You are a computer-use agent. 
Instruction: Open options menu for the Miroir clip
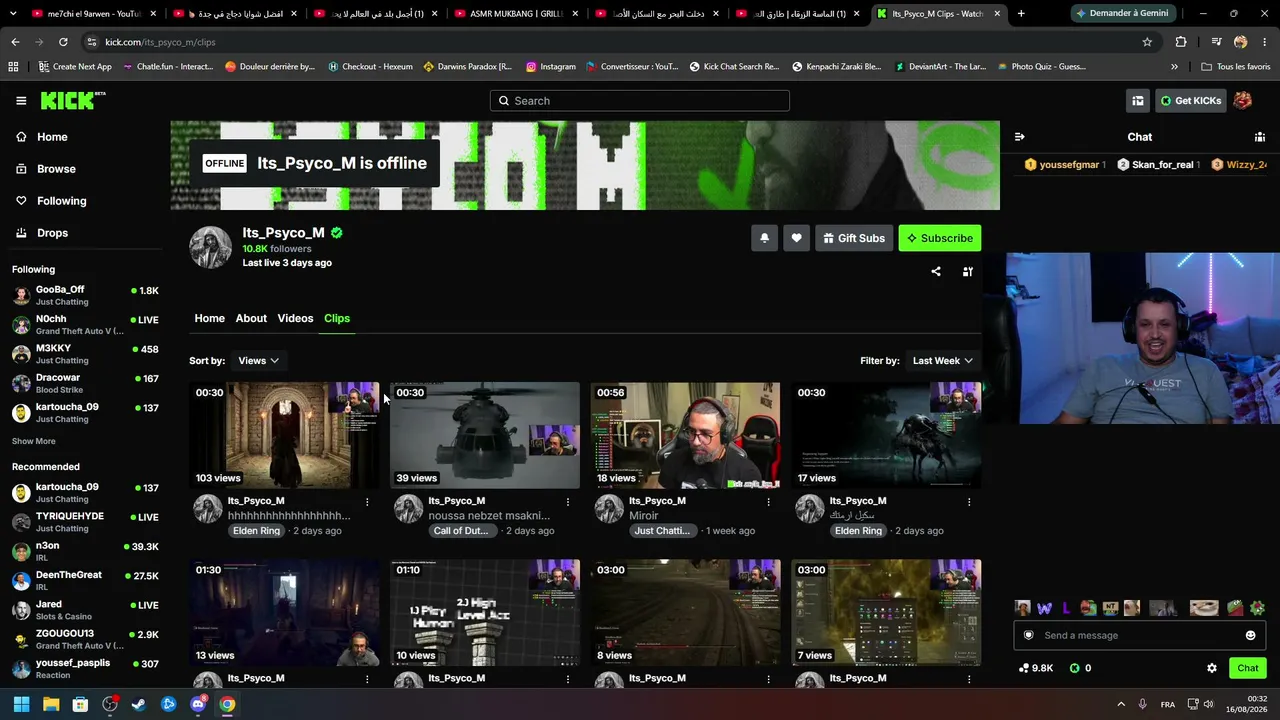point(769,501)
